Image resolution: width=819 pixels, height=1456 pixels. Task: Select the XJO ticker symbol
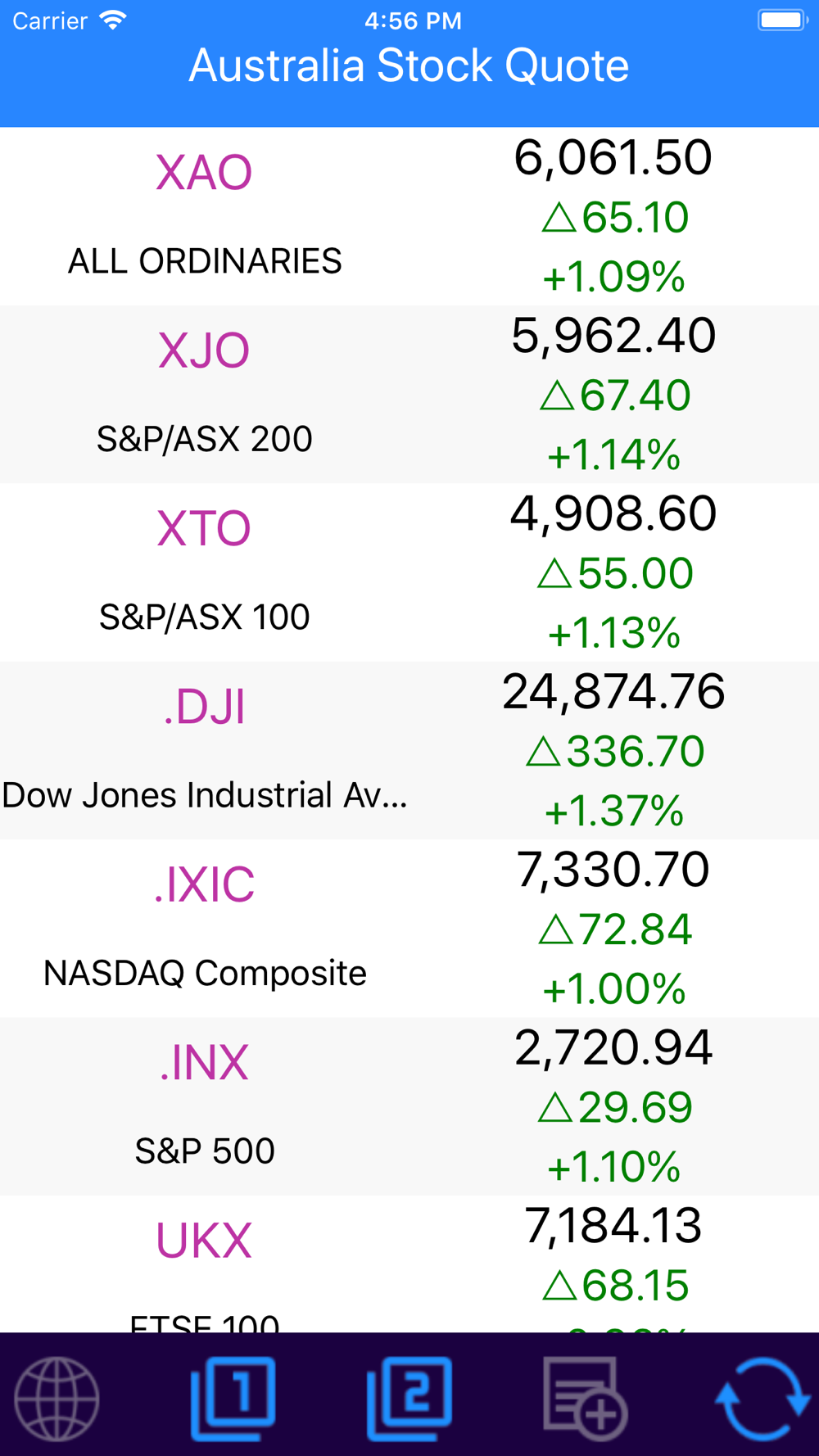click(204, 350)
